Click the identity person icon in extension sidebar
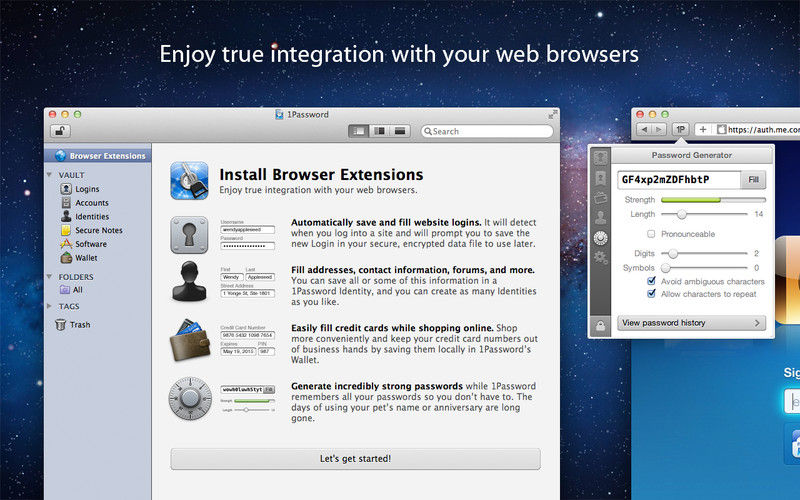The image size is (800, 500). pos(601,217)
